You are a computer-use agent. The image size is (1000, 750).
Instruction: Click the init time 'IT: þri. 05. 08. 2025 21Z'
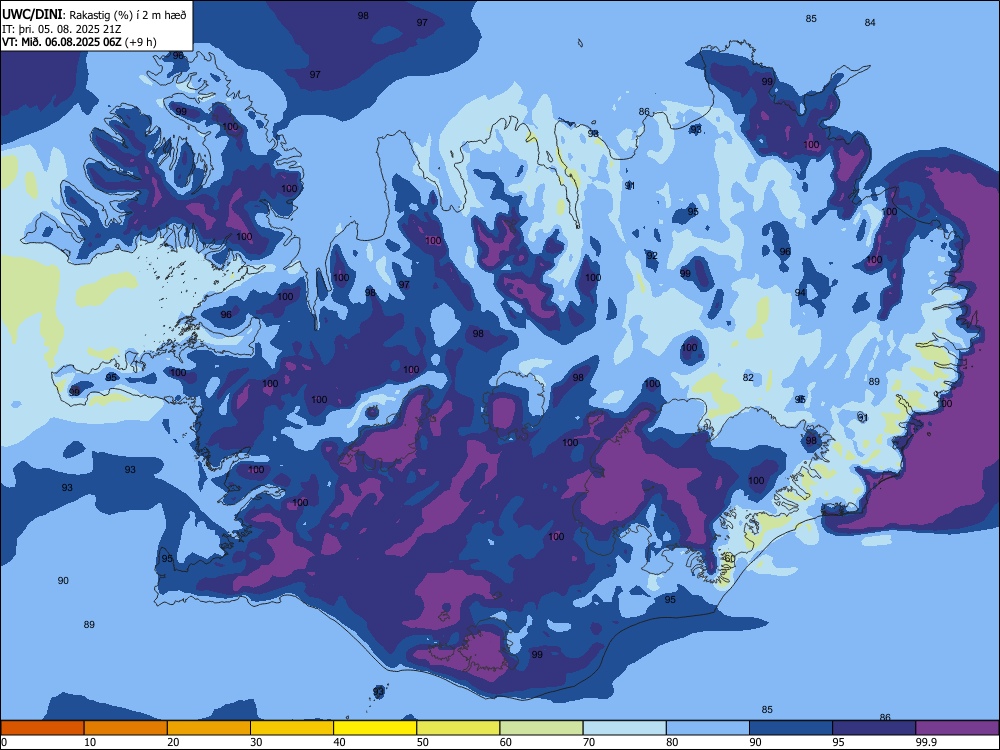pyautogui.click(x=61, y=29)
